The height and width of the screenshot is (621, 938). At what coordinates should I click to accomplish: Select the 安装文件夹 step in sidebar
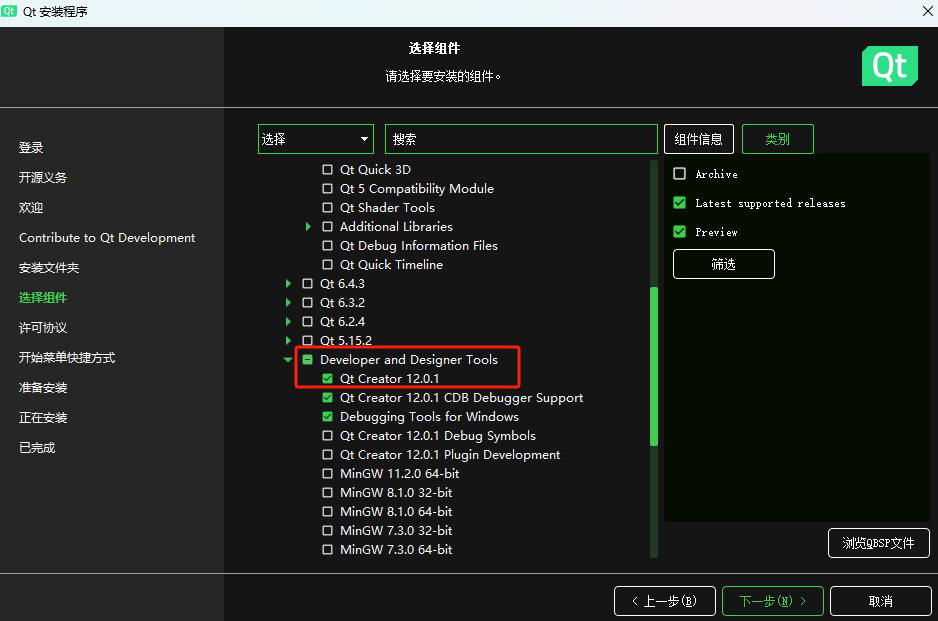pyautogui.click(x=49, y=267)
